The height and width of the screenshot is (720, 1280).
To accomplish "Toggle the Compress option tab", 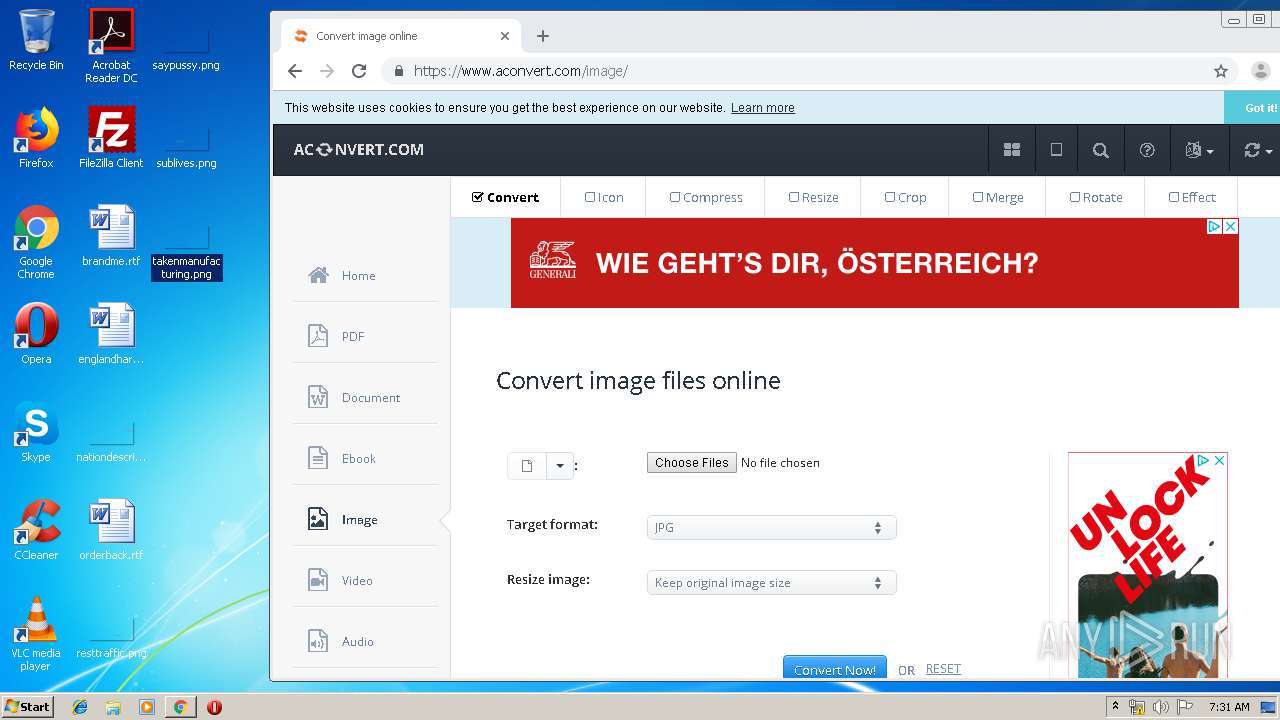I will 706,197.
